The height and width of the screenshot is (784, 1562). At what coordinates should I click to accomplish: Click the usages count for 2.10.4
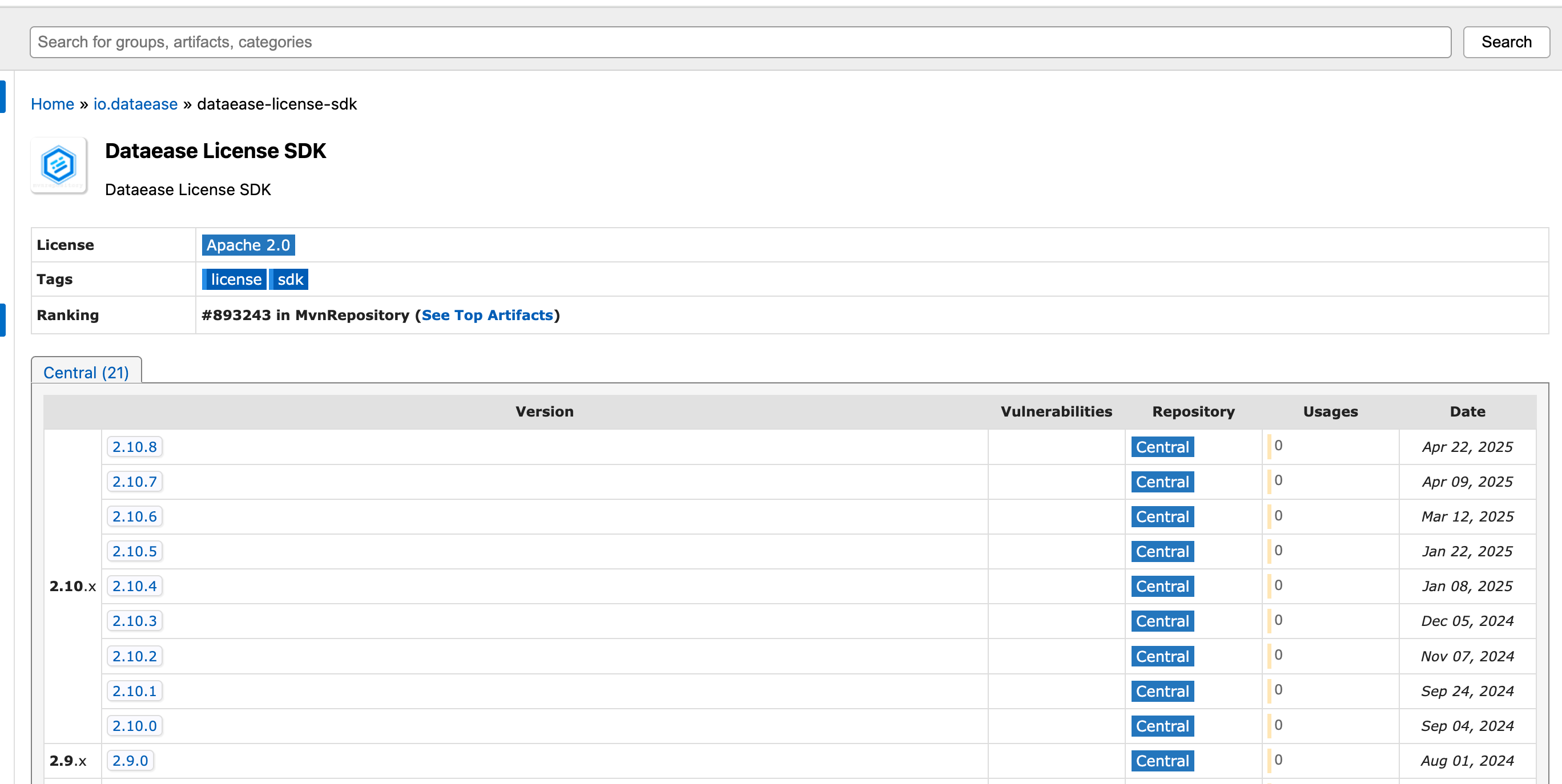pos(1278,585)
